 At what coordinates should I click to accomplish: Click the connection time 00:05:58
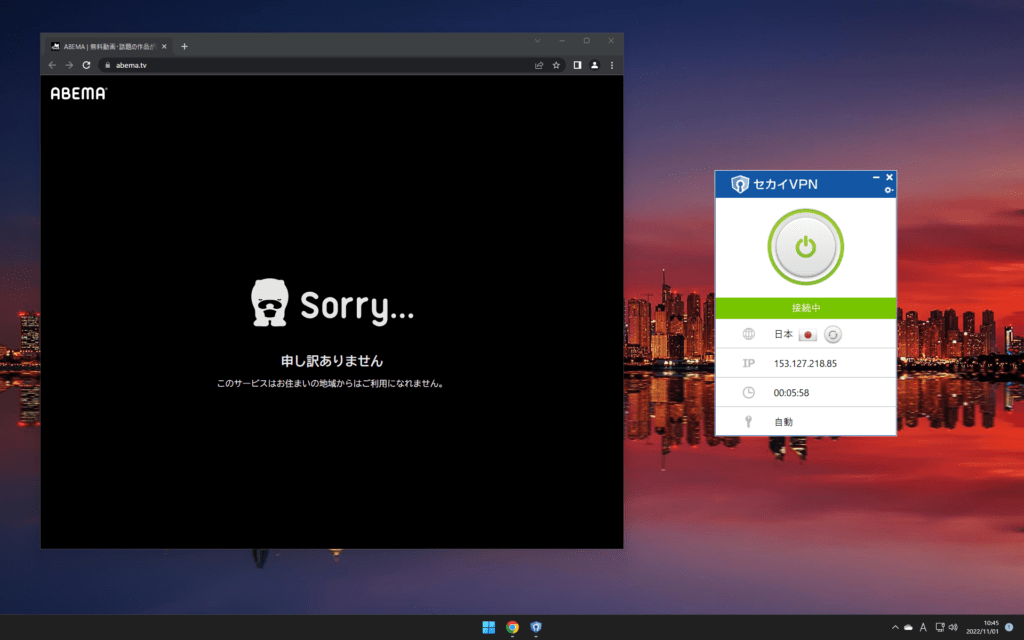coord(791,393)
